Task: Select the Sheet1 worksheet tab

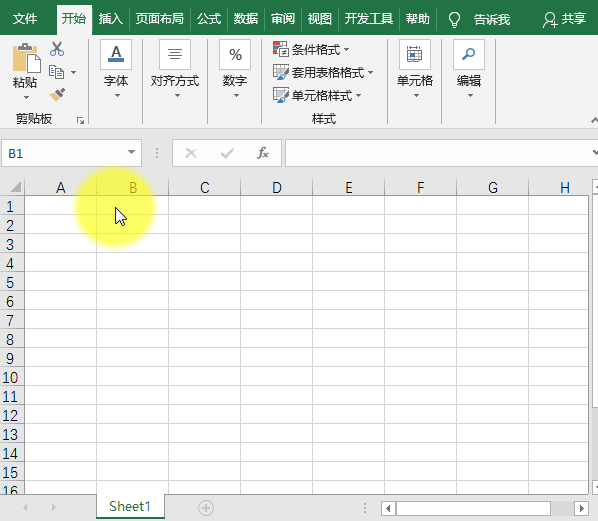Action: pyautogui.click(x=130, y=507)
